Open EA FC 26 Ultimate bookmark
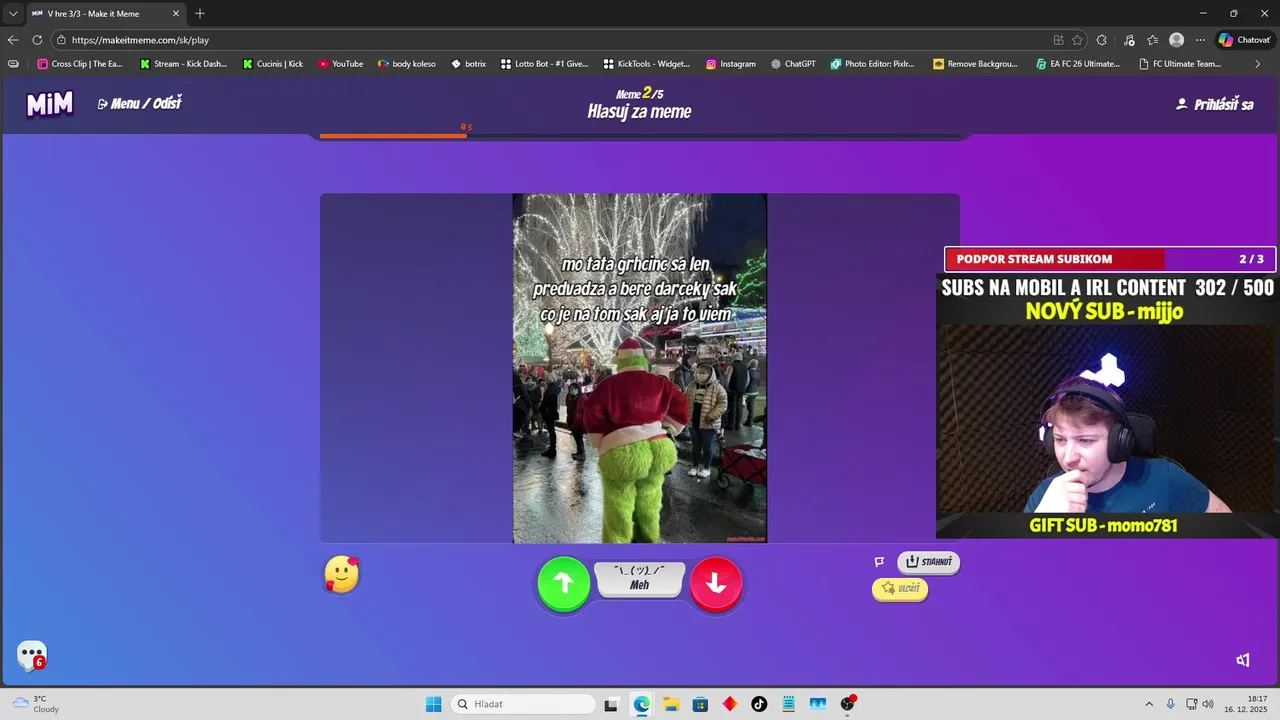This screenshot has height=720, width=1280. click(x=1078, y=64)
